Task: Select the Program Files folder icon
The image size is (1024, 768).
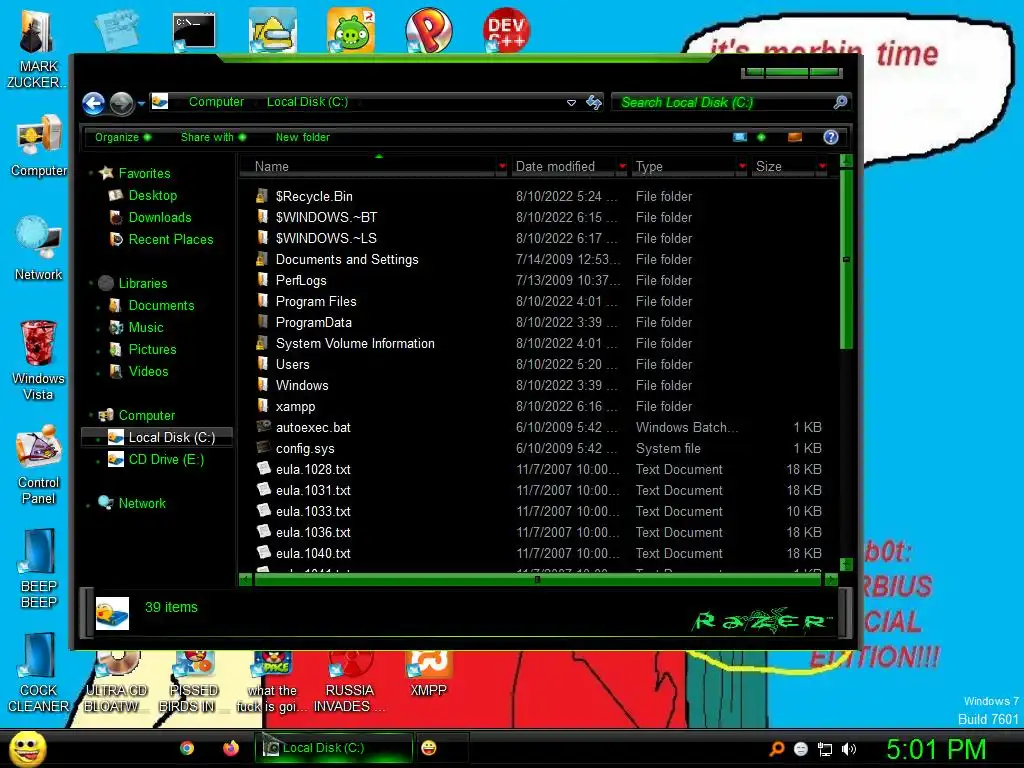Action: 262,301
